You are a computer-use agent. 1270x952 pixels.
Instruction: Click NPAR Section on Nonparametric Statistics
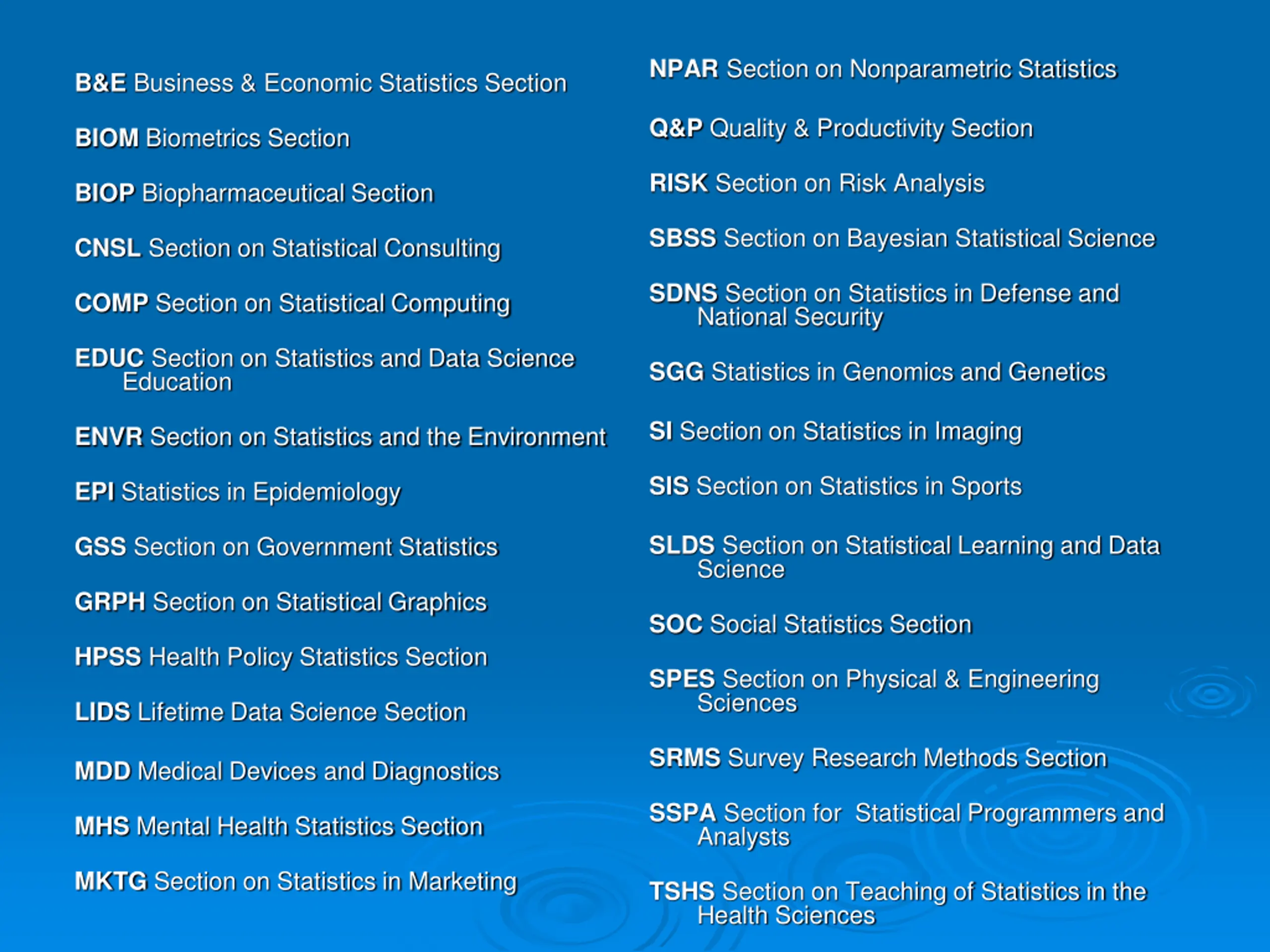(884, 69)
